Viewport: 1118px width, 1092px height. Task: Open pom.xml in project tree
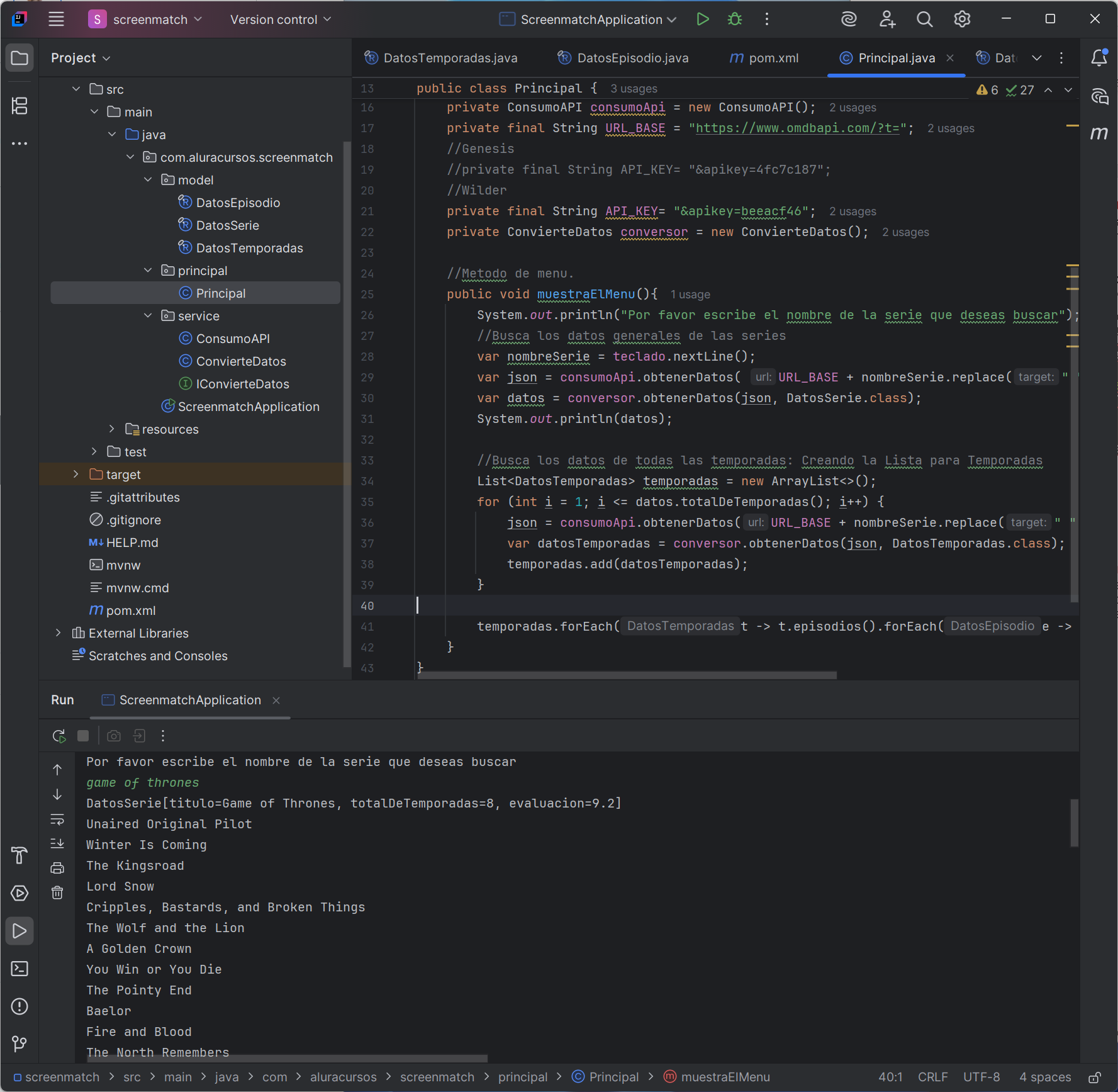pos(131,611)
